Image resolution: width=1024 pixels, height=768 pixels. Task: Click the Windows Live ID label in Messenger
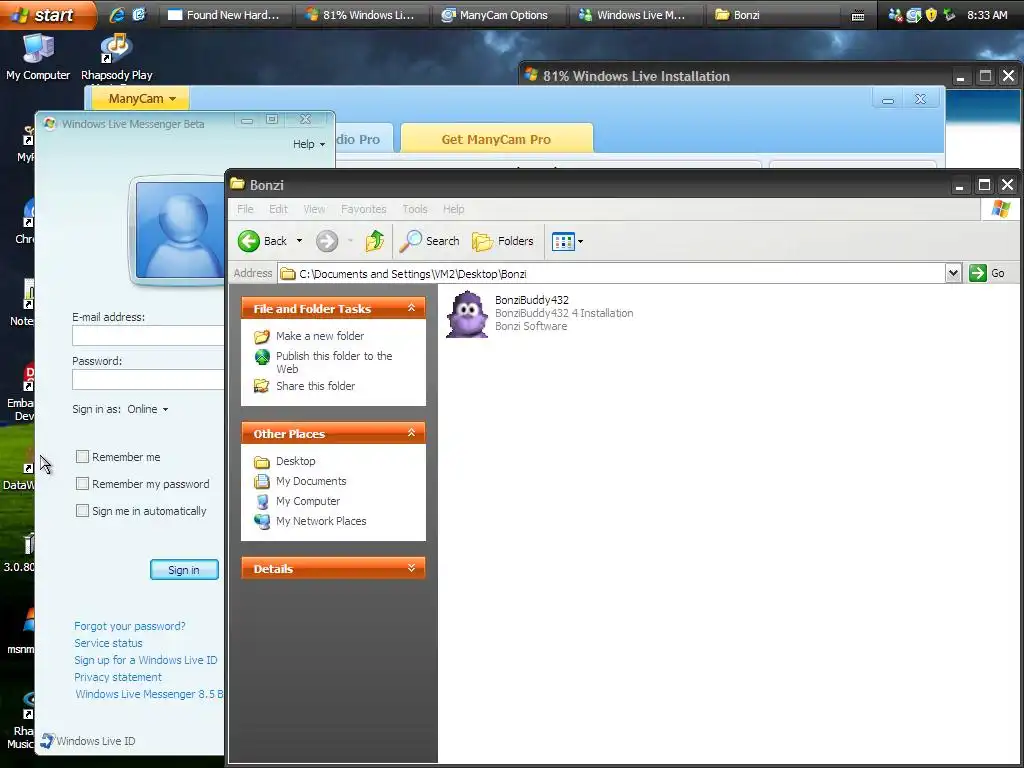[95, 741]
